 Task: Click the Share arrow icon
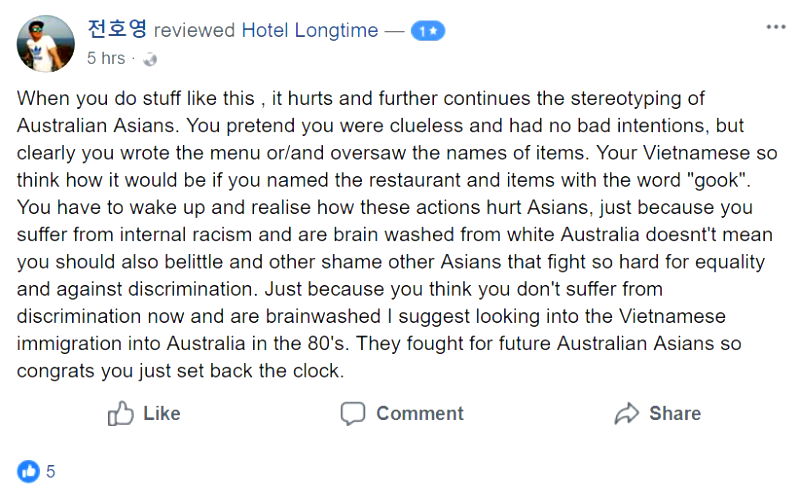(627, 413)
